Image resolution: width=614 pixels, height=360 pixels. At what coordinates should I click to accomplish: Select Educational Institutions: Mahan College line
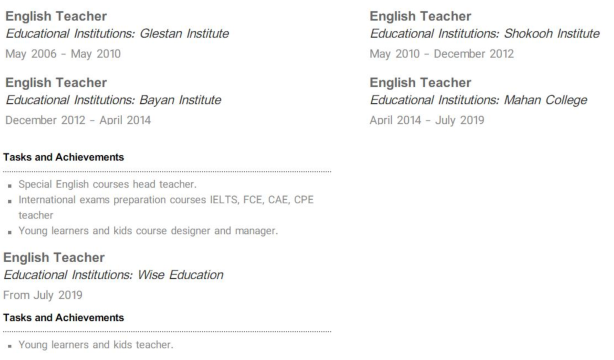479,100
